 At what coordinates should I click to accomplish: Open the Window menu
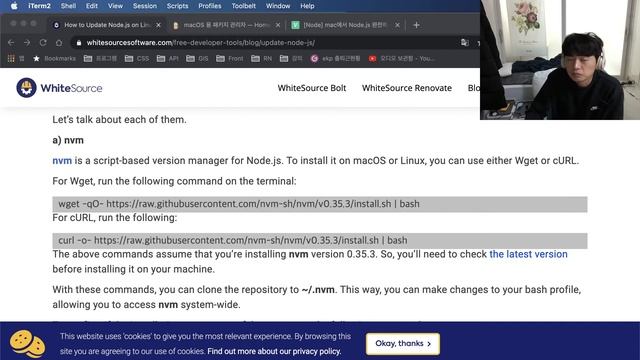(x=278, y=6)
